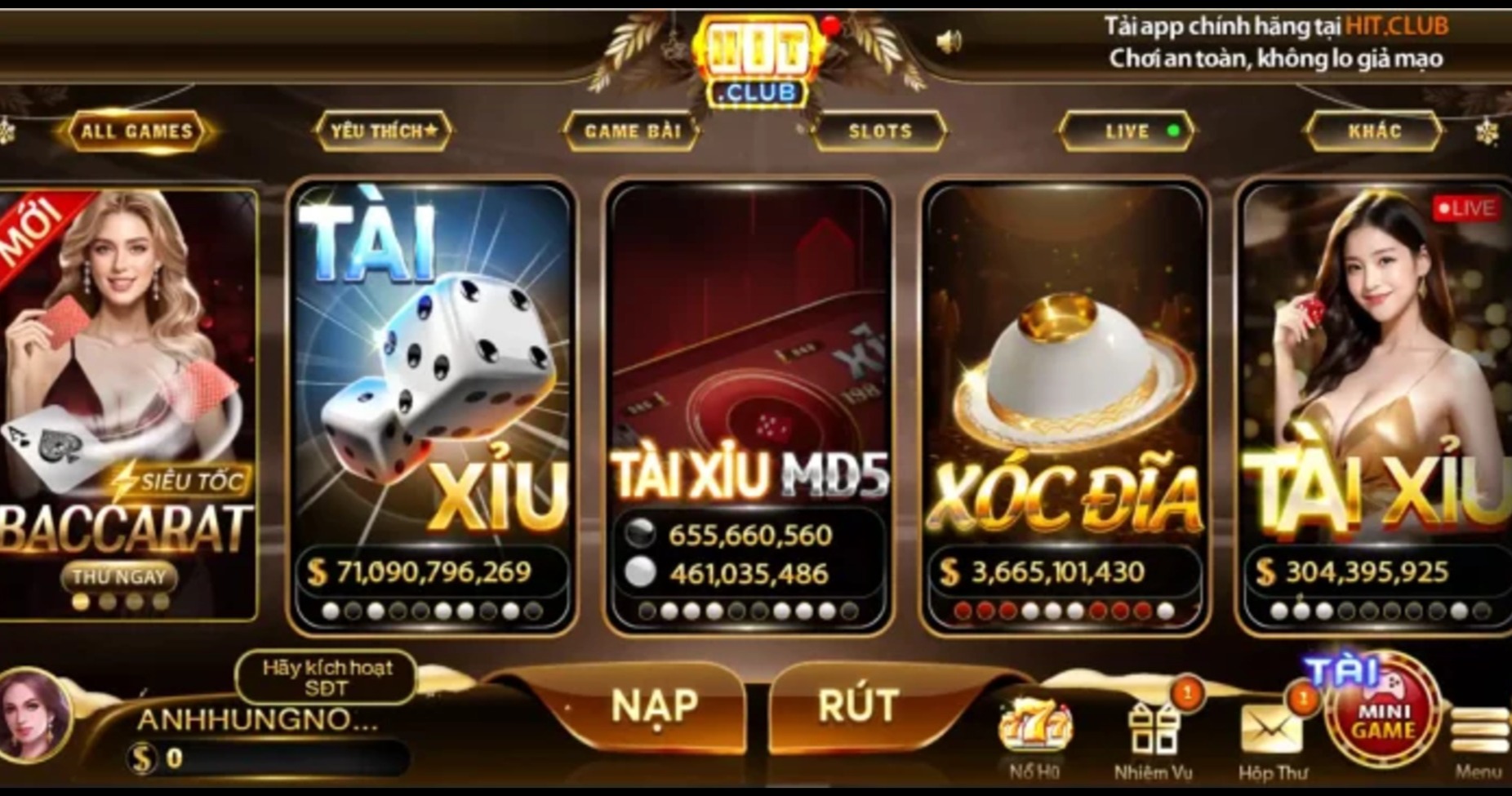Click the dollar balance coin icon

pos(141,758)
